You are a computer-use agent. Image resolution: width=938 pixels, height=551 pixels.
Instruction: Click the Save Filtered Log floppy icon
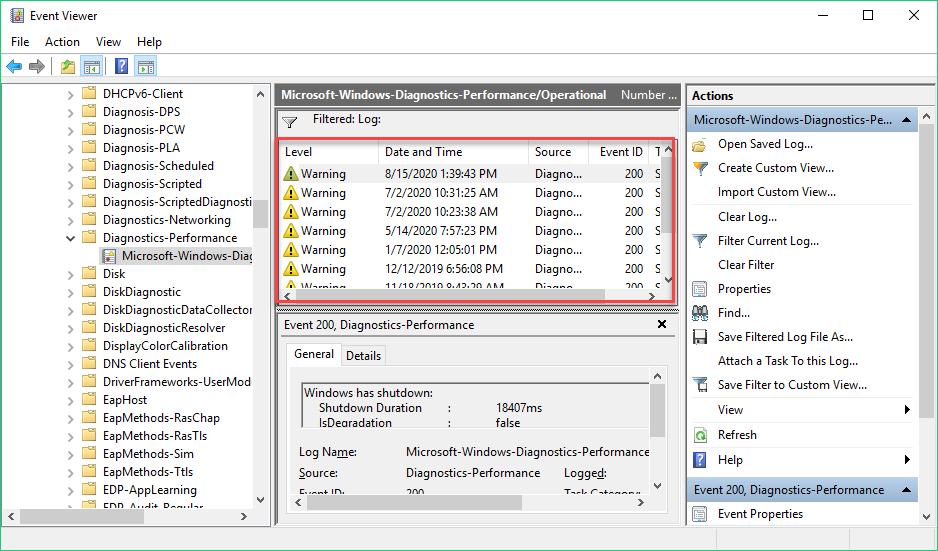click(699, 337)
